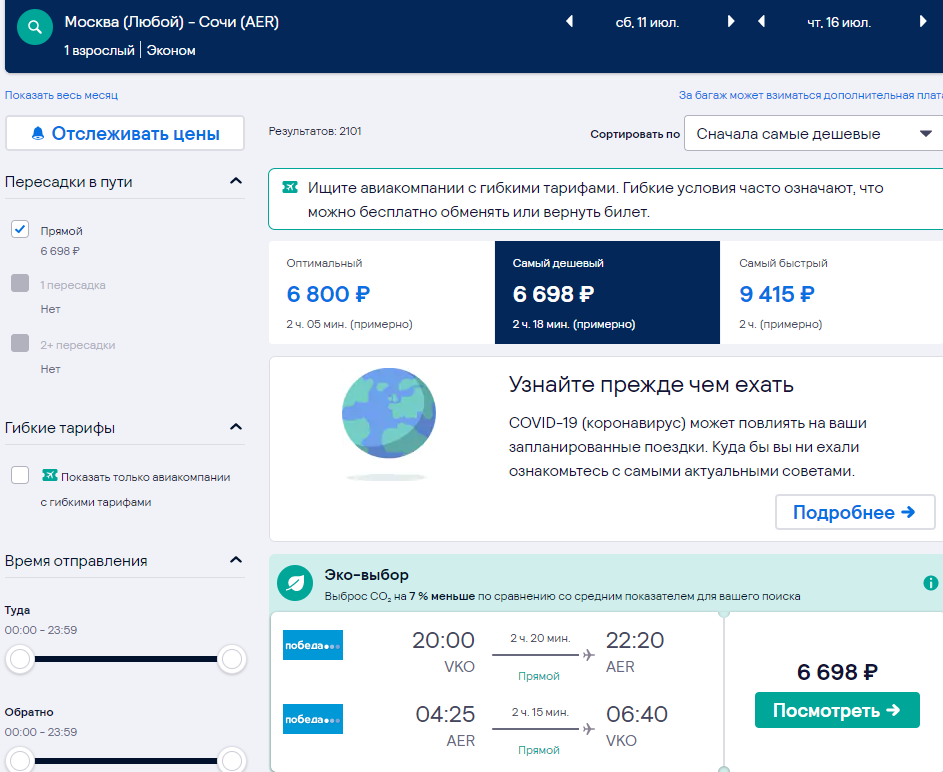The image size is (943, 772).
Task: Click Посмотреть for the 6 698 ₽ flight
Action: point(837,710)
